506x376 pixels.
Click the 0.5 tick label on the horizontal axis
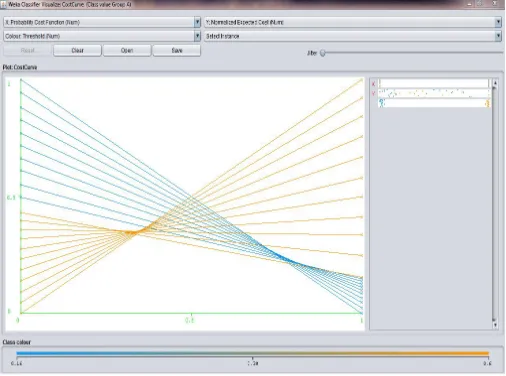pos(189,320)
